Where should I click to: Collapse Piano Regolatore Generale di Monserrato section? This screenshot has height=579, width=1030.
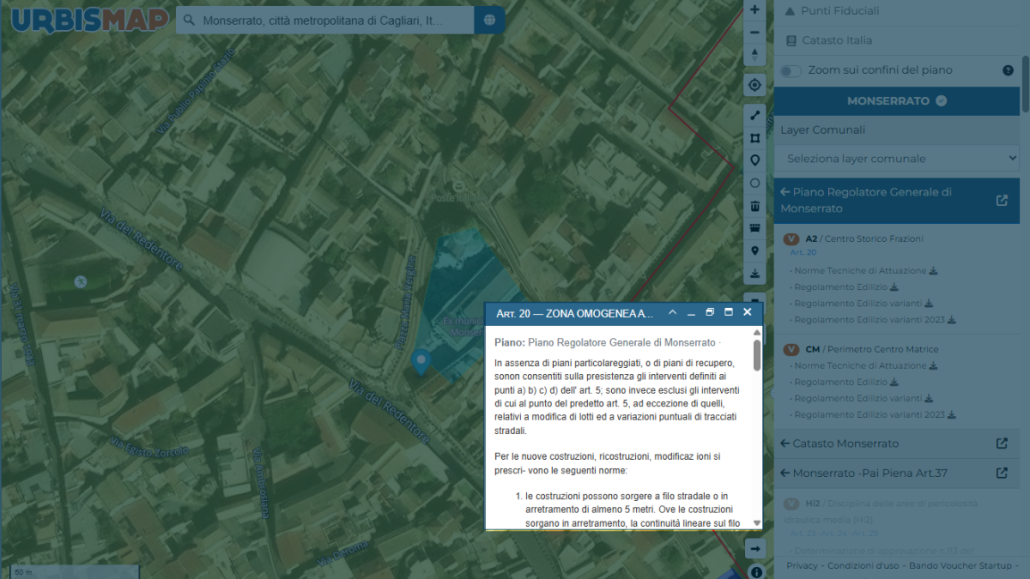(x=785, y=192)
